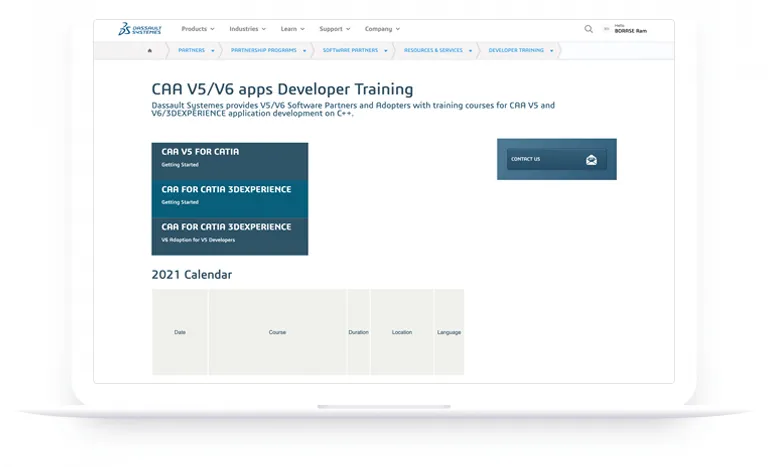Click the envelope icon in Contact Us
768x467 pixels.
click(x=591, y=160)
